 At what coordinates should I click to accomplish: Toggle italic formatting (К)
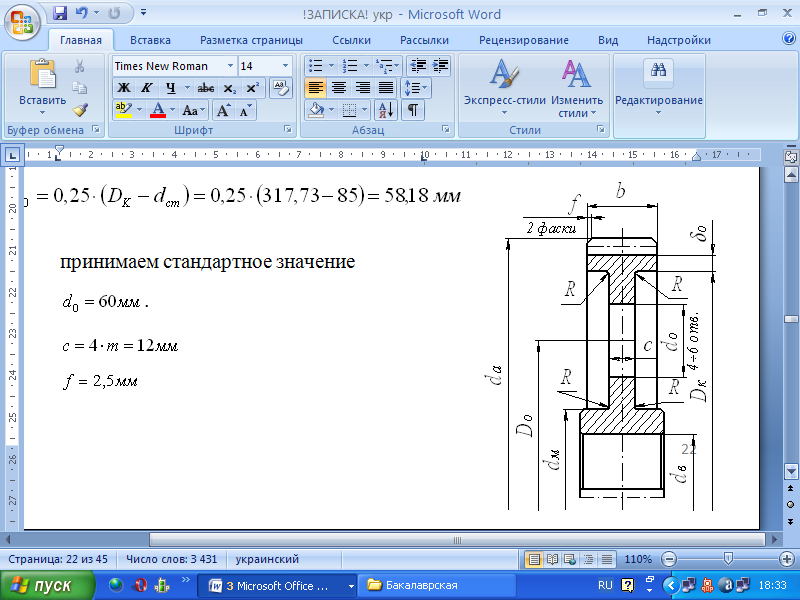pyautogui.click(x=146, y=88)
